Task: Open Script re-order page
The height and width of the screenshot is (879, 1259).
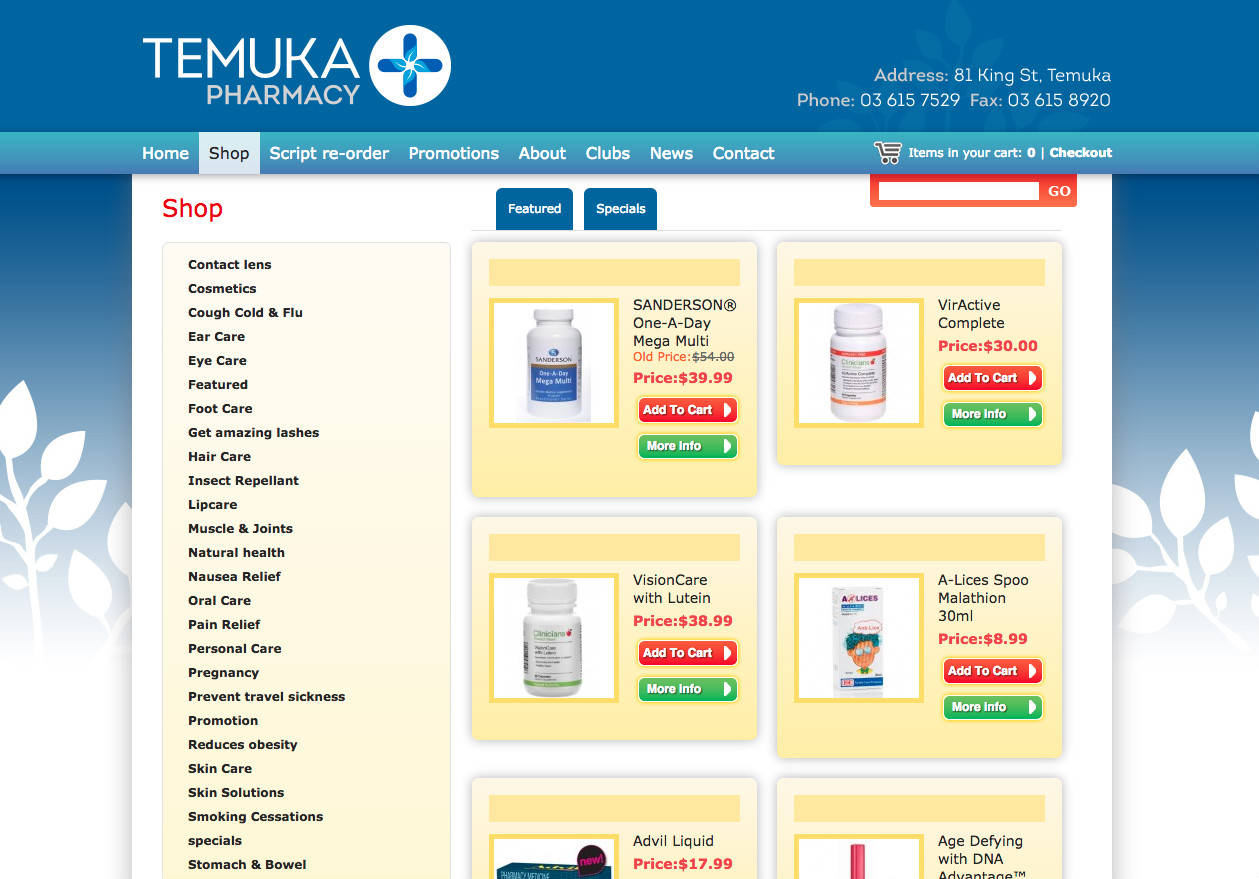Action: [329, 153]
